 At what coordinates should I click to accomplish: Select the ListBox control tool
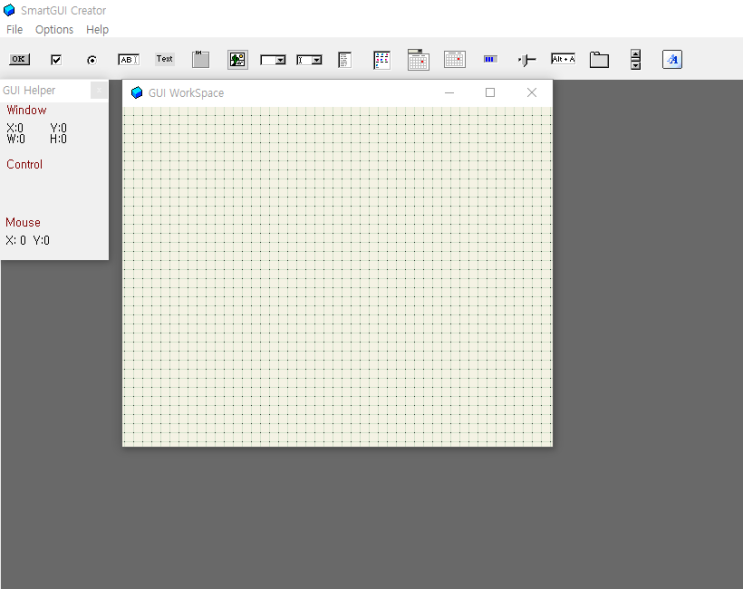[345, 60]
